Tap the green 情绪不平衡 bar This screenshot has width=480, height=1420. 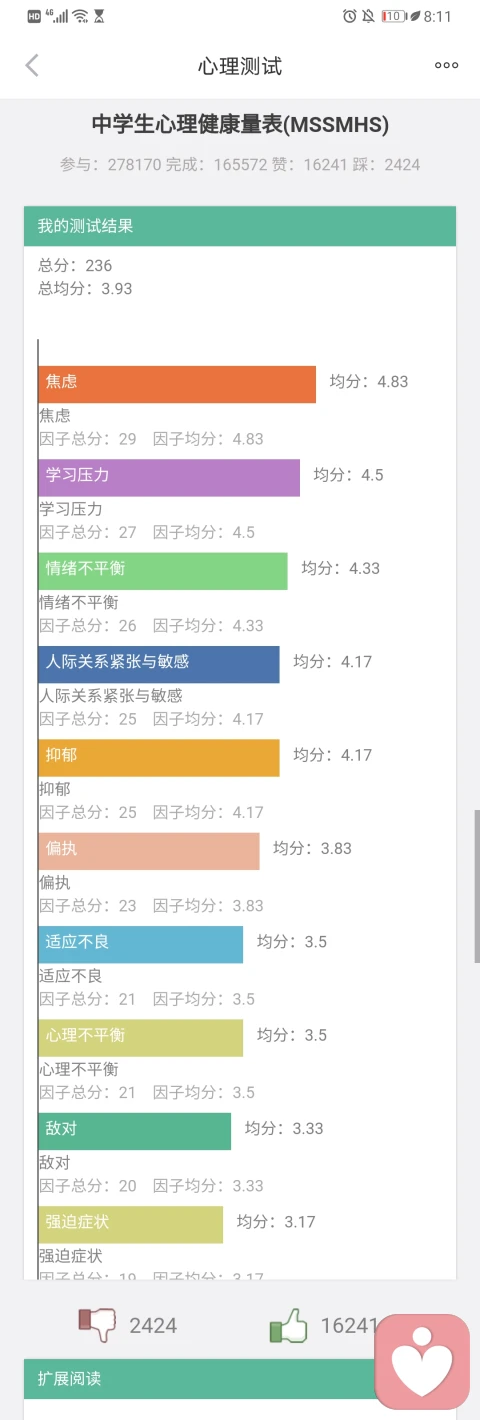click(x=163, y=571)
